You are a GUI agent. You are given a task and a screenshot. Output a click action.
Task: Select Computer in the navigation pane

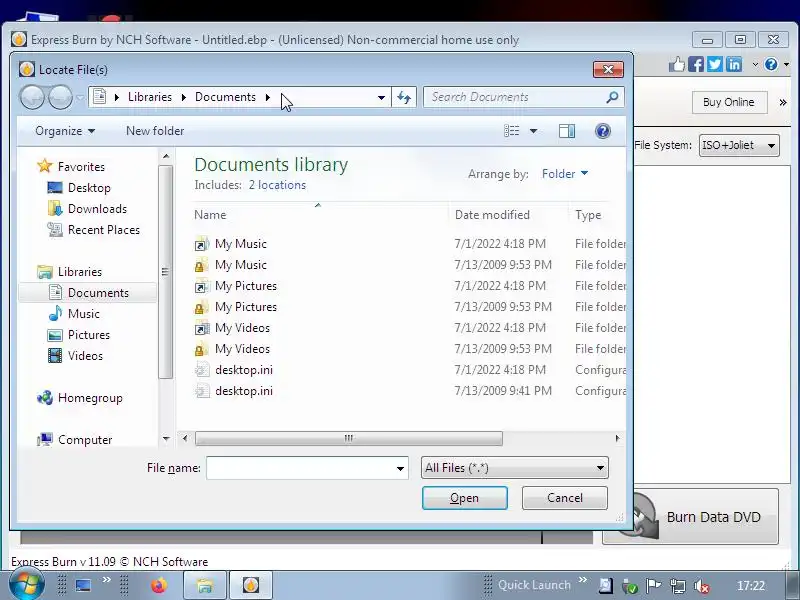click(74, 439)
